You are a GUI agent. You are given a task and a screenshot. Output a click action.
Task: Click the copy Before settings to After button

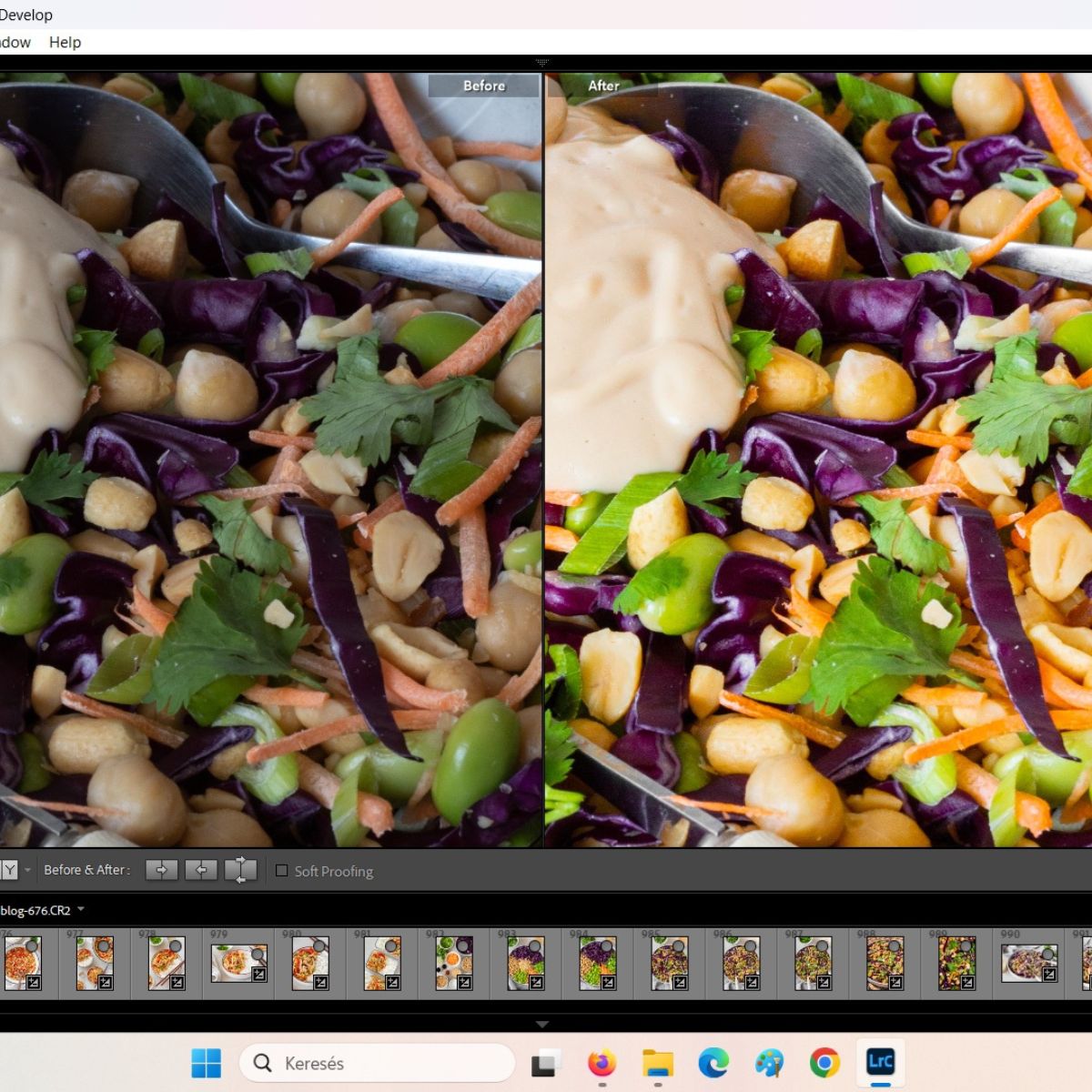161,870
